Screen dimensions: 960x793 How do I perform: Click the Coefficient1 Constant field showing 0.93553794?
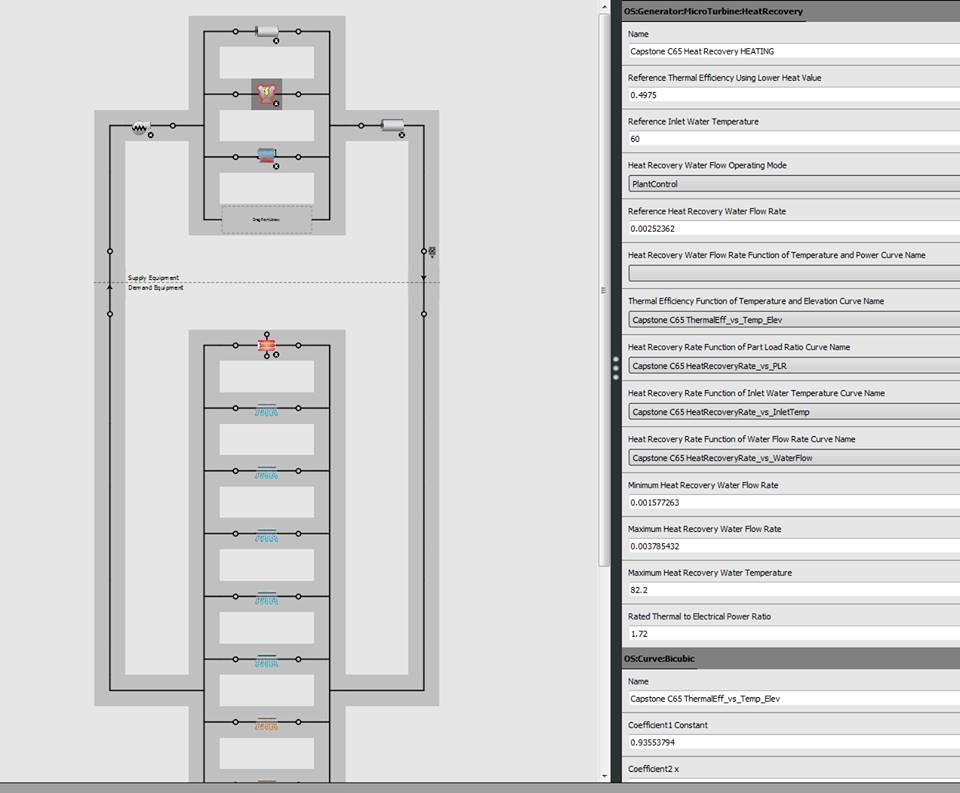tap(794, 742)
